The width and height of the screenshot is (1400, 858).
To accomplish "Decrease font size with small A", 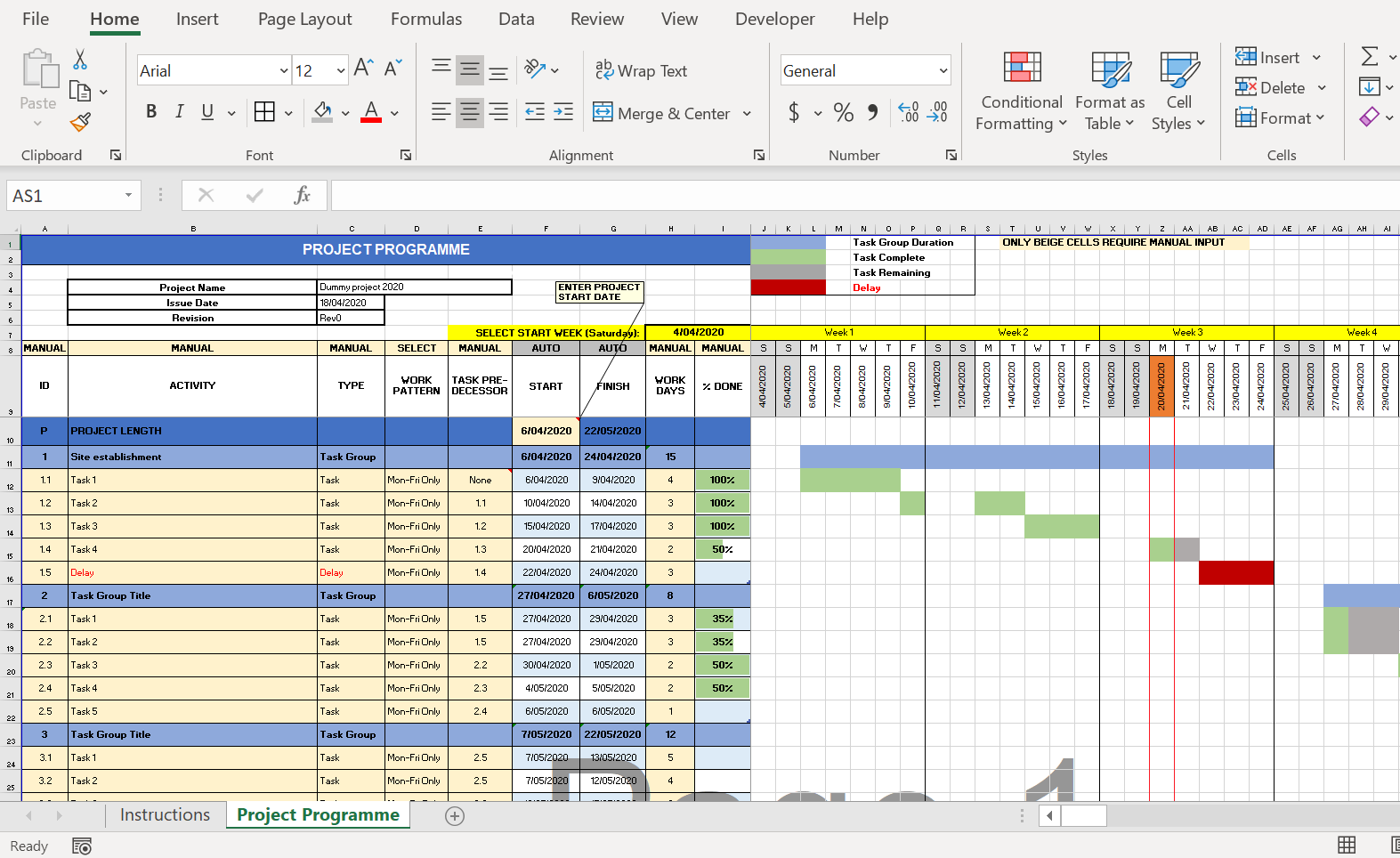I will click(x=393, y=69).
